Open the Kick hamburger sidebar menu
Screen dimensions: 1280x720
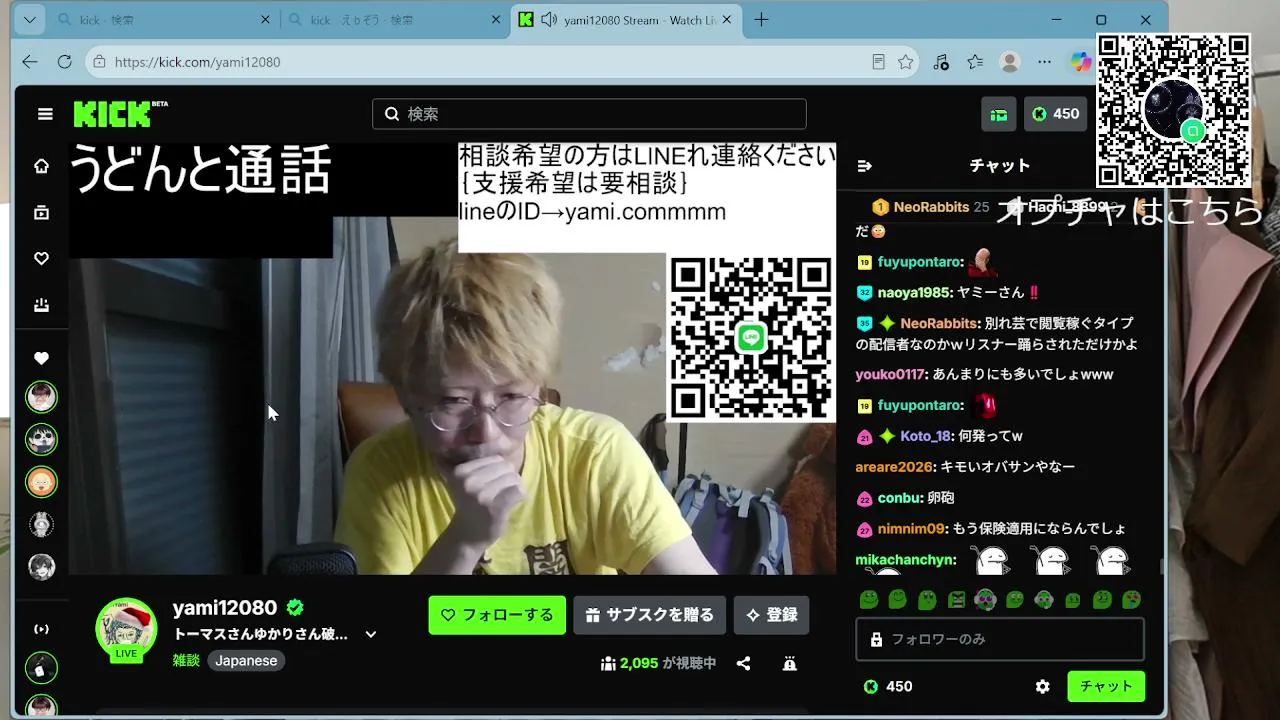(45, 114)
